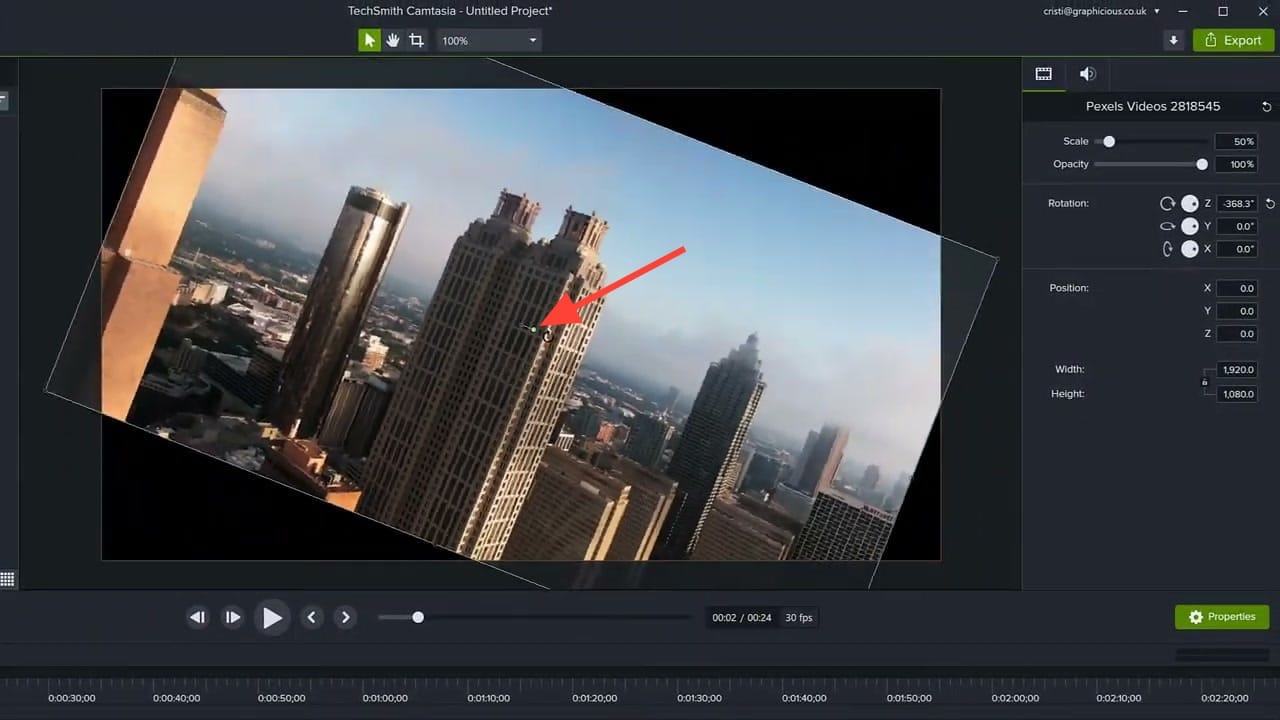The height and width of the screenshot is (720, 1280).
Task: Open the track options grid icon
Action: tap(8, 579)
